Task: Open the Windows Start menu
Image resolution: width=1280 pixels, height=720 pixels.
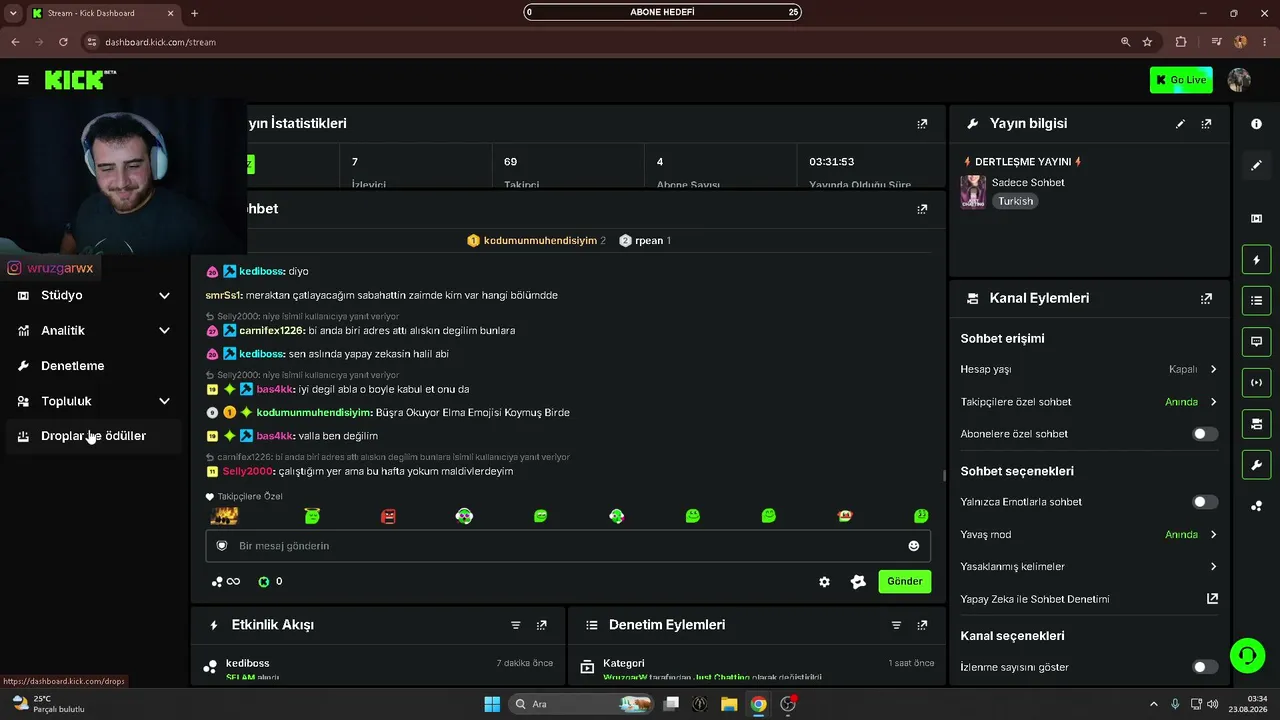Action: [x=492, y=704]
